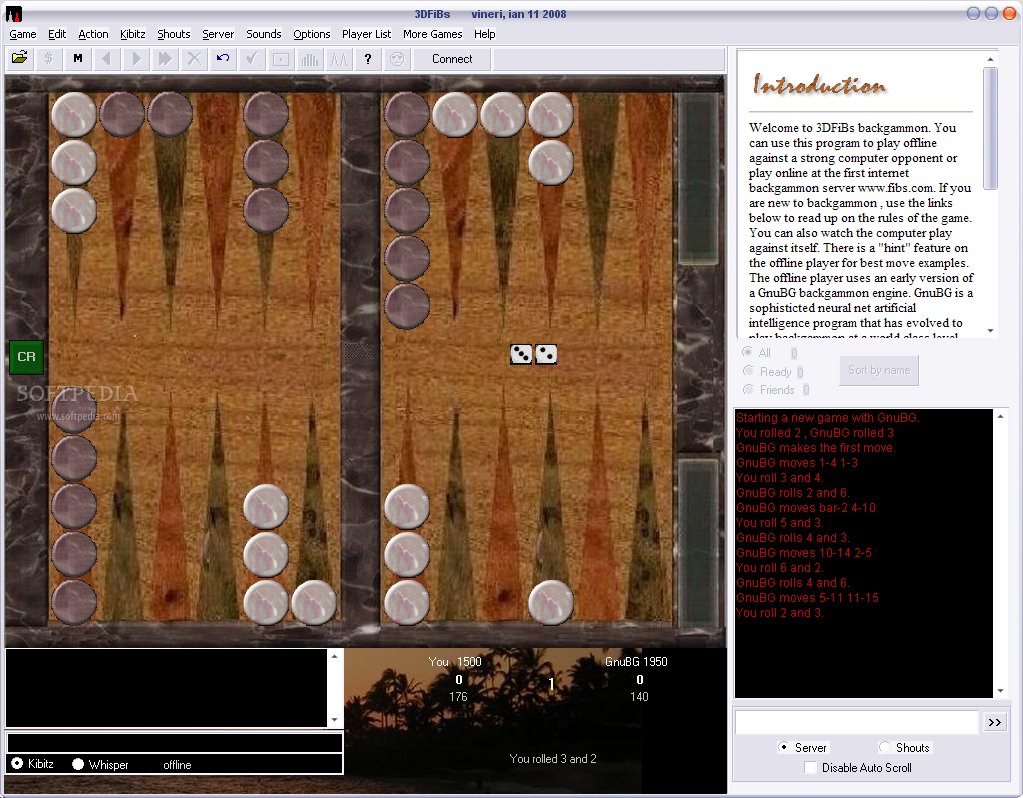This screenshot has width=1023, height=798.
Task: Click the 3DFiBs app icon in title bar
Action: 13,13
